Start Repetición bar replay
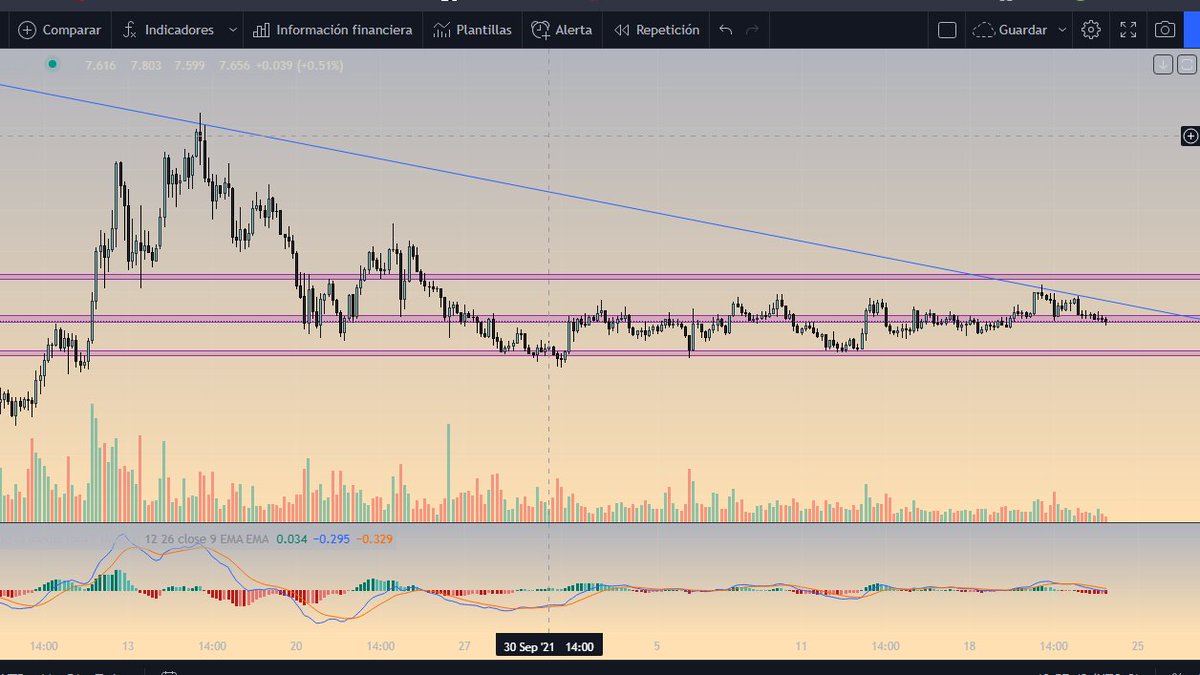Image resolution: width=1200 pixels, height=675 pixels. pyautogui.click(x=656, y=30)
